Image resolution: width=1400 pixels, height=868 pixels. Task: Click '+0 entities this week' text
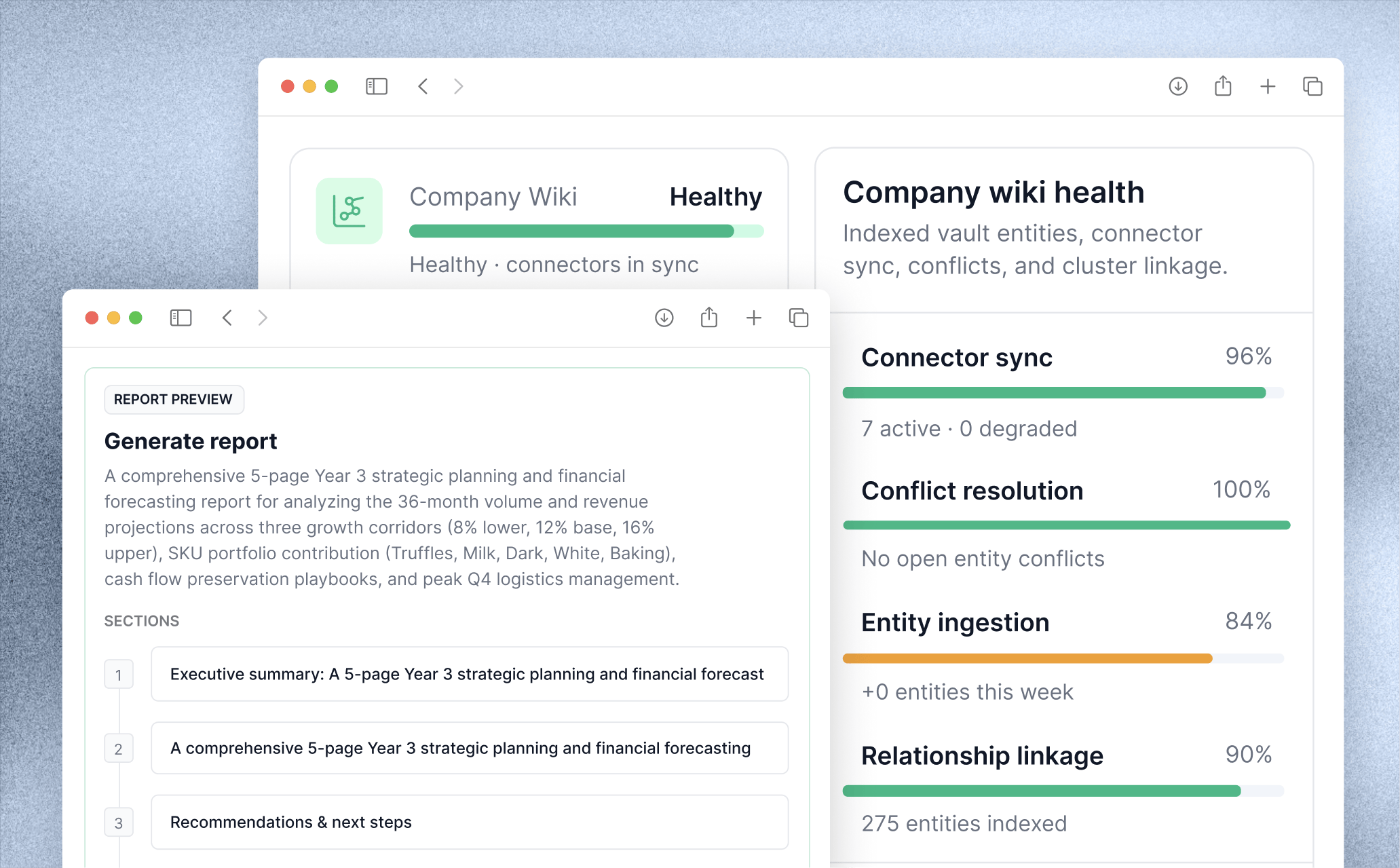click(968, 692)
